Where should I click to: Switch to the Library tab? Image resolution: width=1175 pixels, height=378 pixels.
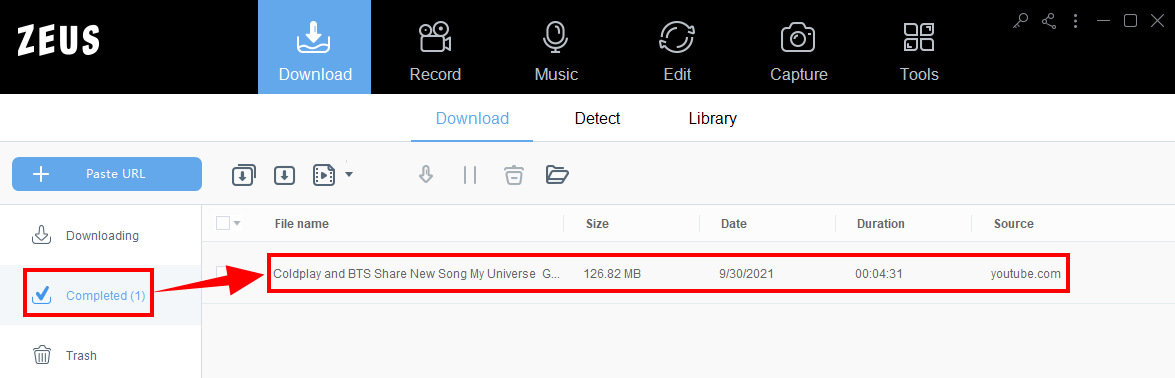click(713, 118)
